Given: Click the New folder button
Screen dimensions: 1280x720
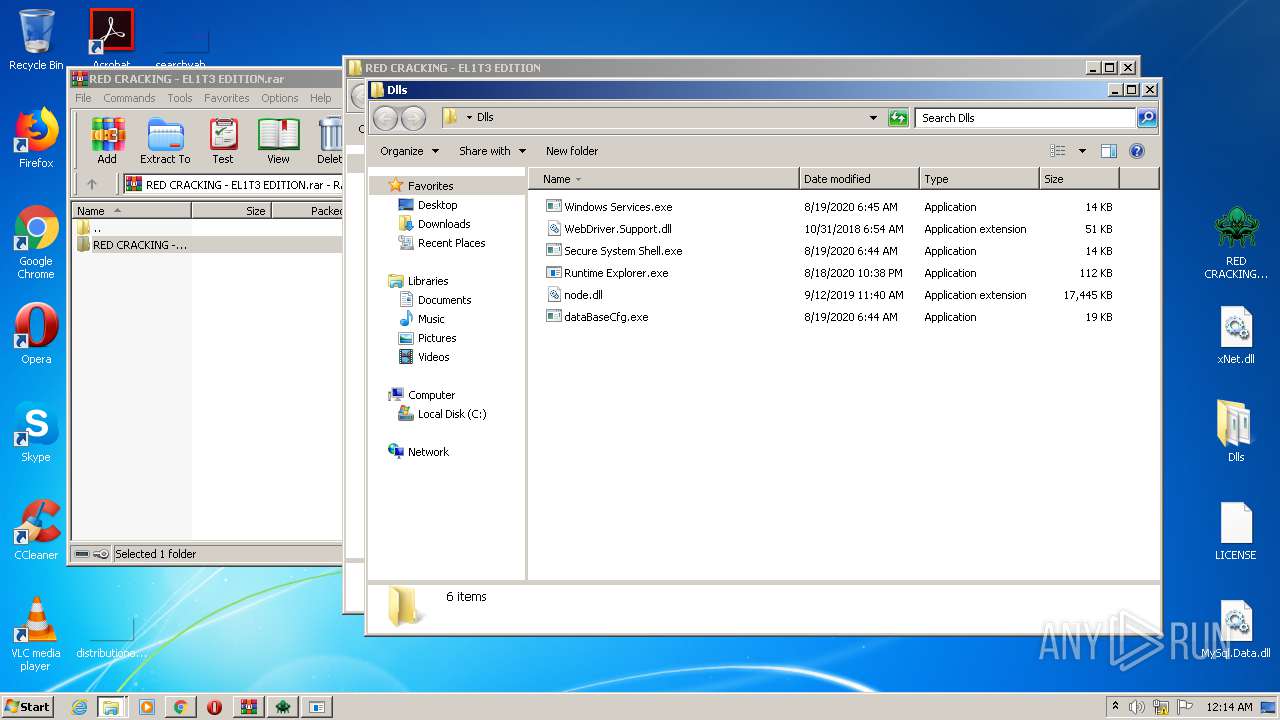Looking at the screenshot, I should tap(572, 151).
